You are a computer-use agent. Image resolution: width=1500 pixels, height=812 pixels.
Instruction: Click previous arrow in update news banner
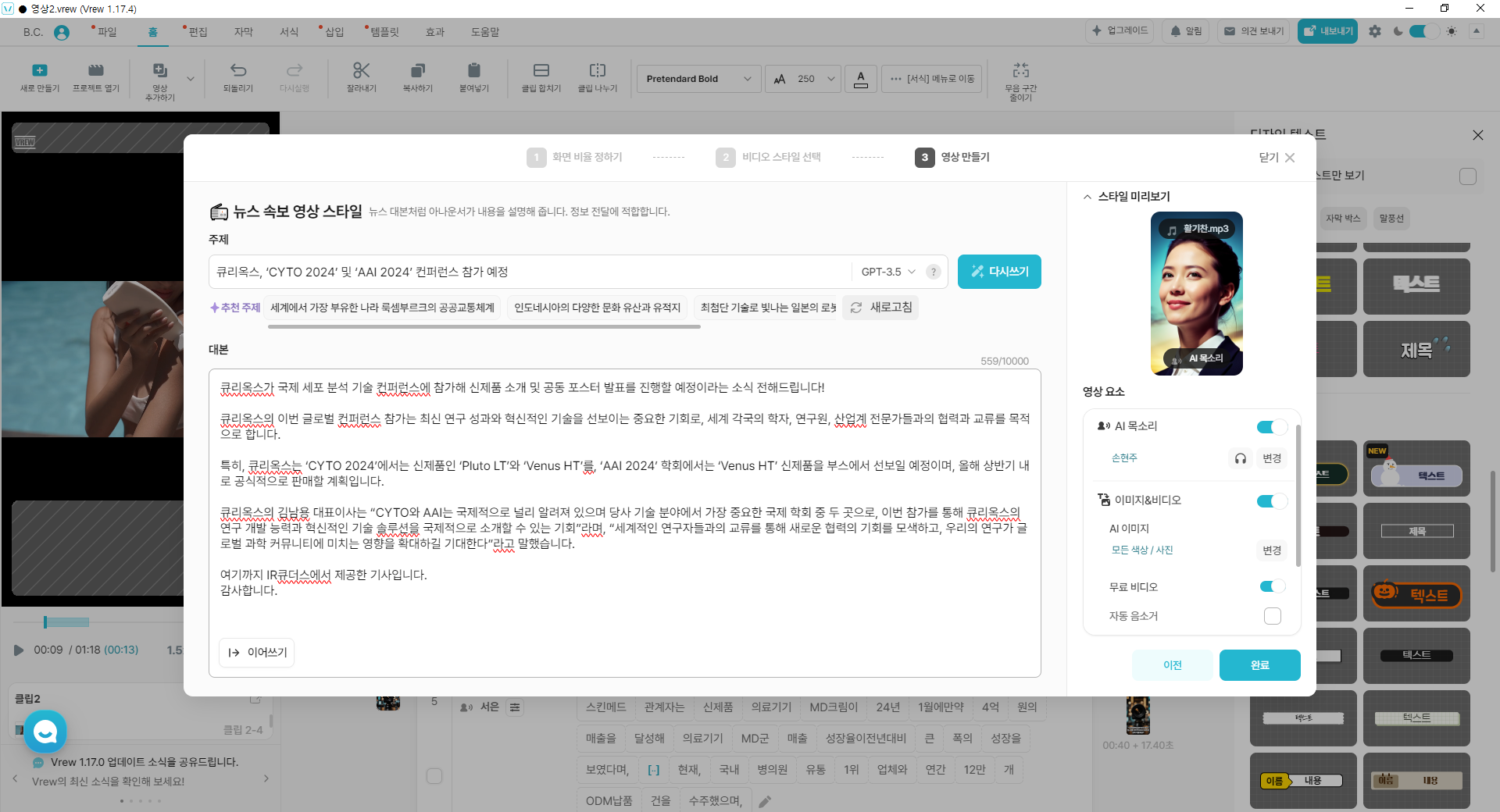(x=15, y=778)
